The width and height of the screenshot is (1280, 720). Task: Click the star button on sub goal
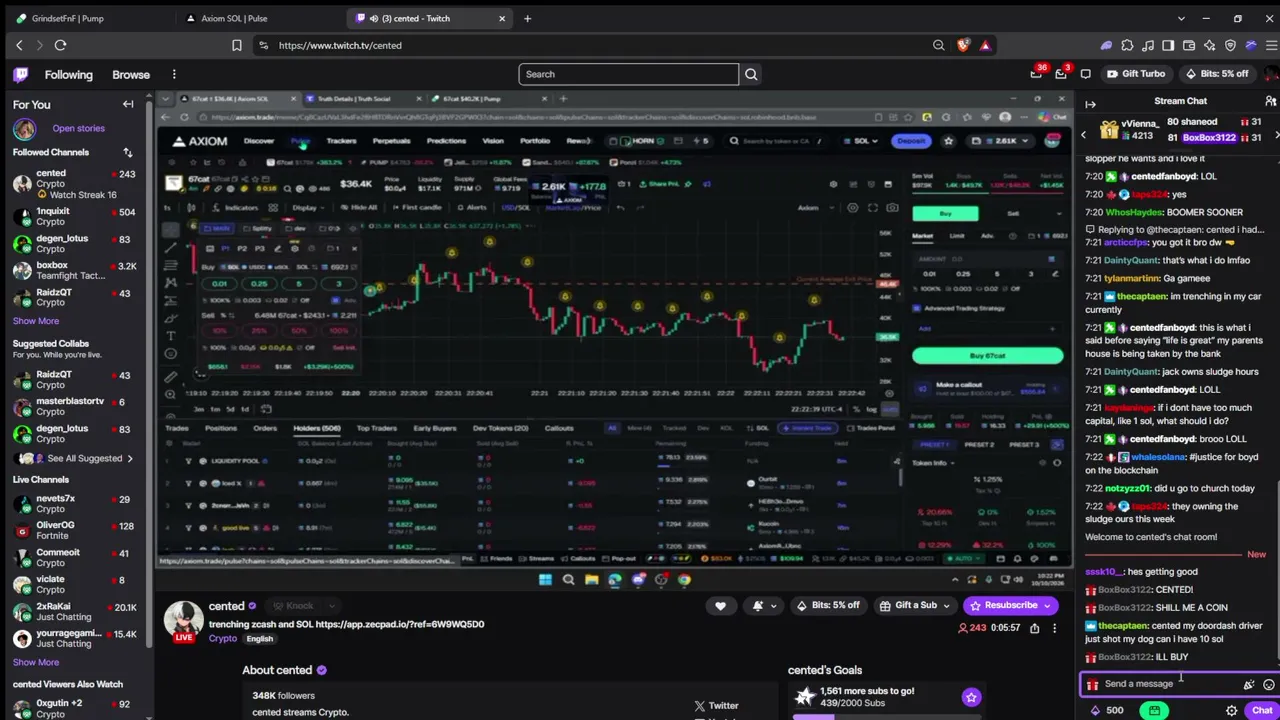971,698
